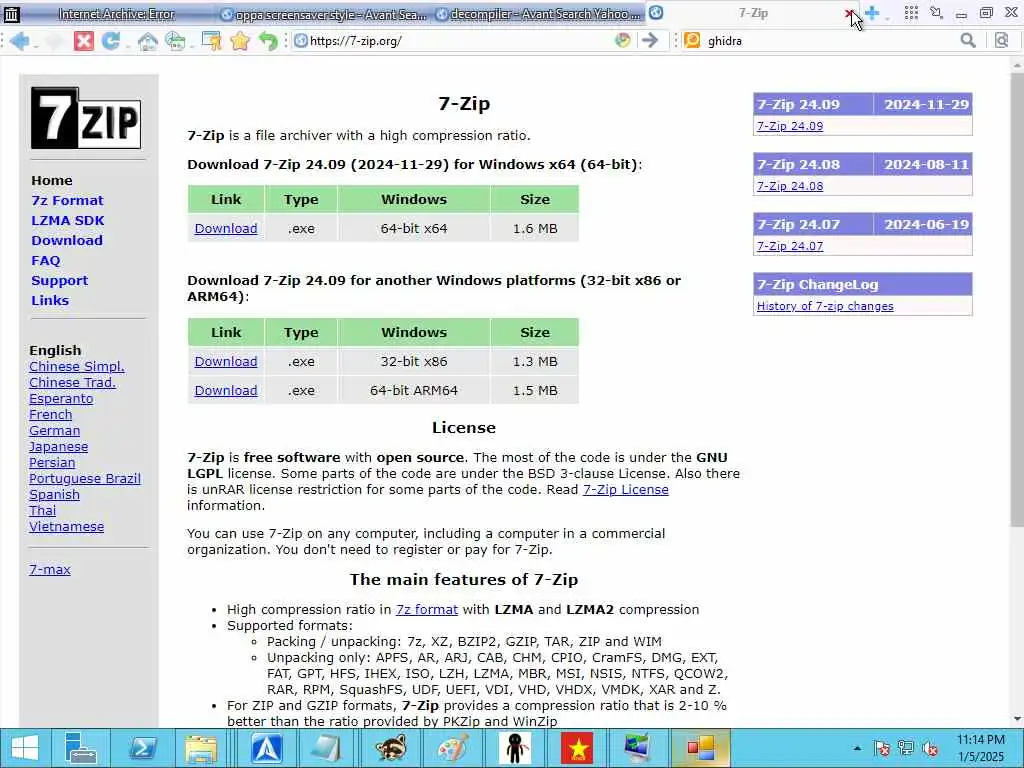The width and height of the screenshot is (1024, 768).
Task: Switch to decompiler Avant Search tab
Action: tap(539, 14)
